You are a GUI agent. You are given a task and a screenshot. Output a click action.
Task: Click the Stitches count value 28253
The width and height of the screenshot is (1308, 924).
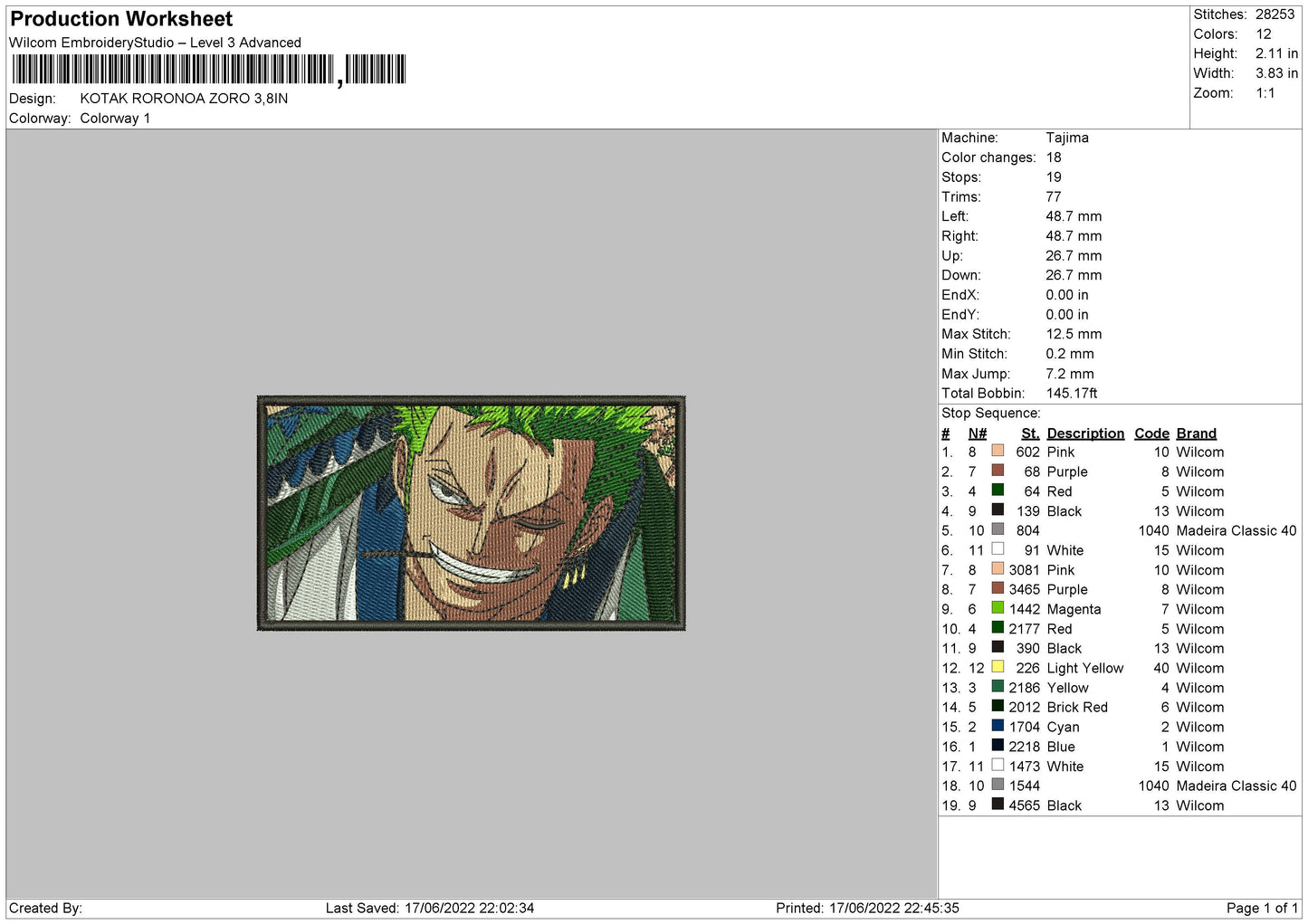[1275, 14]
